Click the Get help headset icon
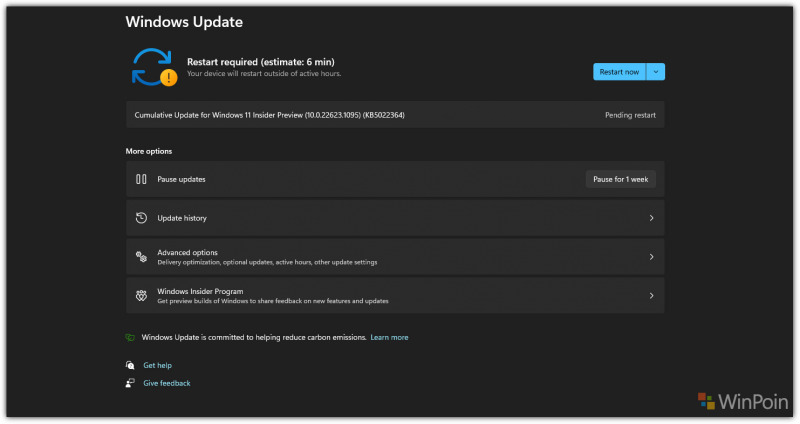 click(x=130, y=365)
